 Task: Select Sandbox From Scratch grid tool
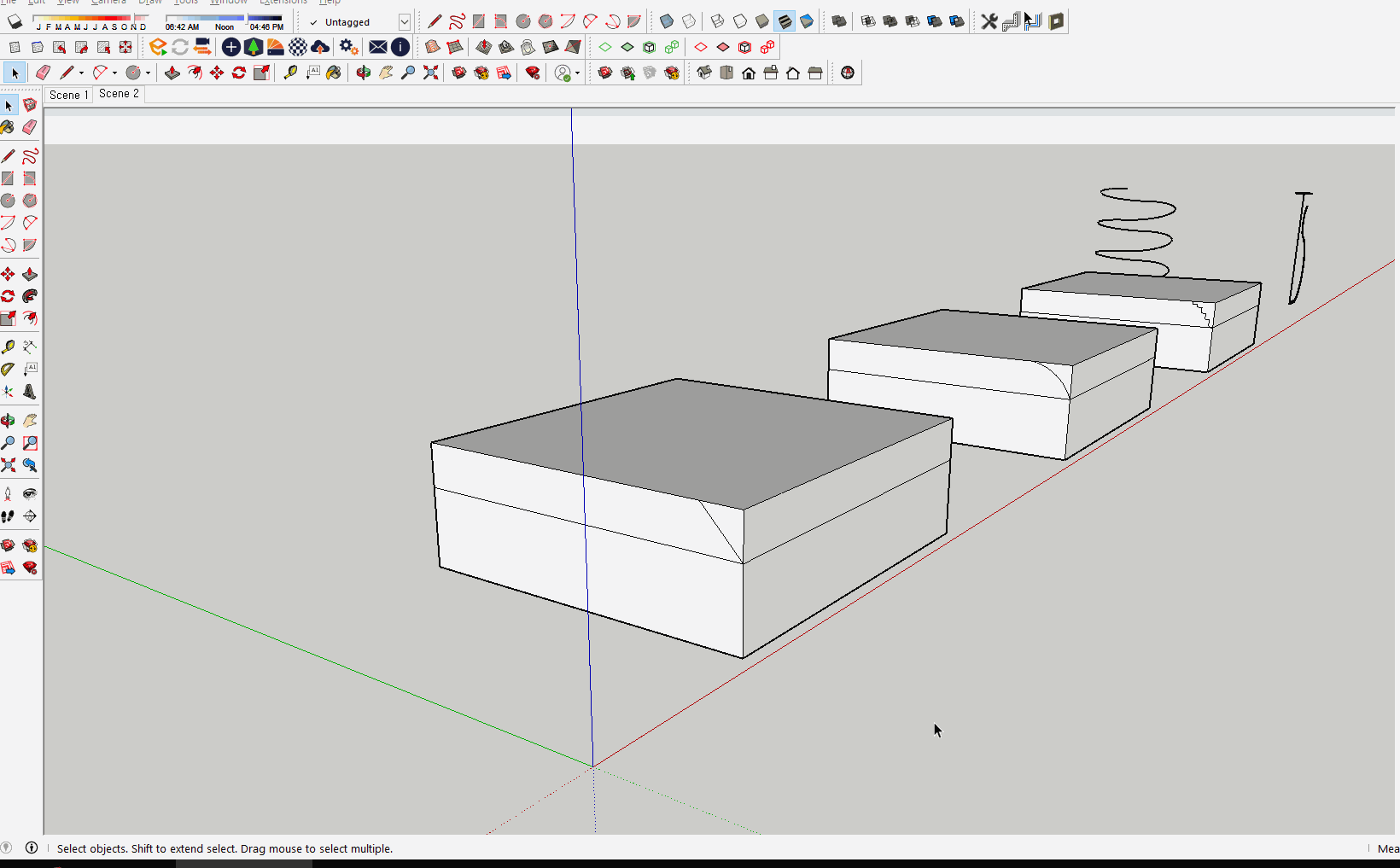pos(455,47)
